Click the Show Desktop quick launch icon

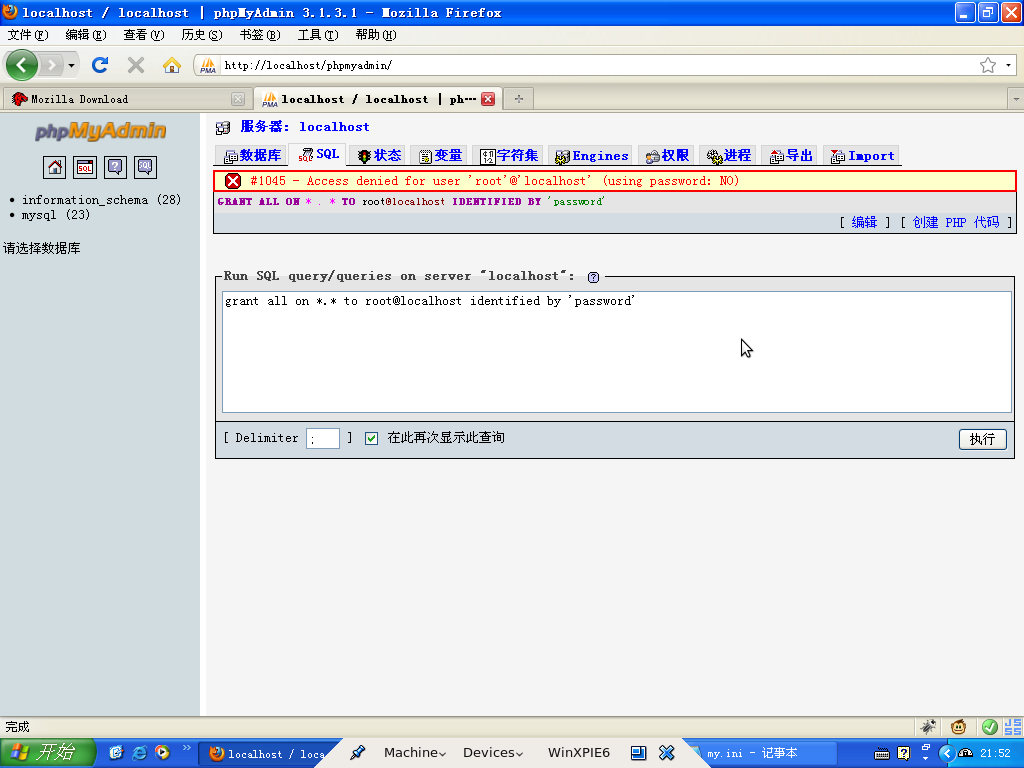click(x=116, y=753)
